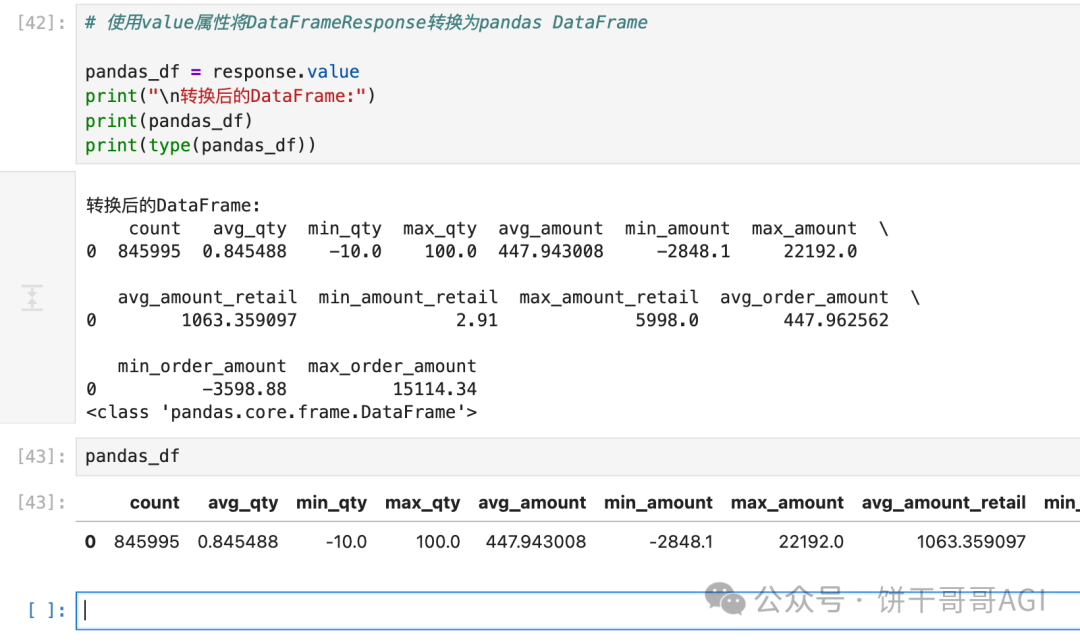Click the 'avg_qty' table column header
Image resolution: width=1080 pixels, height=643 pixels.
point(242,503)
